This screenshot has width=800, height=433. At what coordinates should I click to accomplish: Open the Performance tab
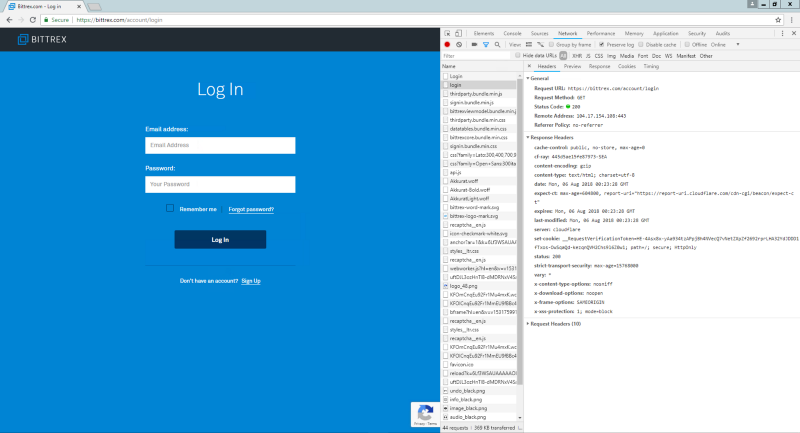pos(601,34)
